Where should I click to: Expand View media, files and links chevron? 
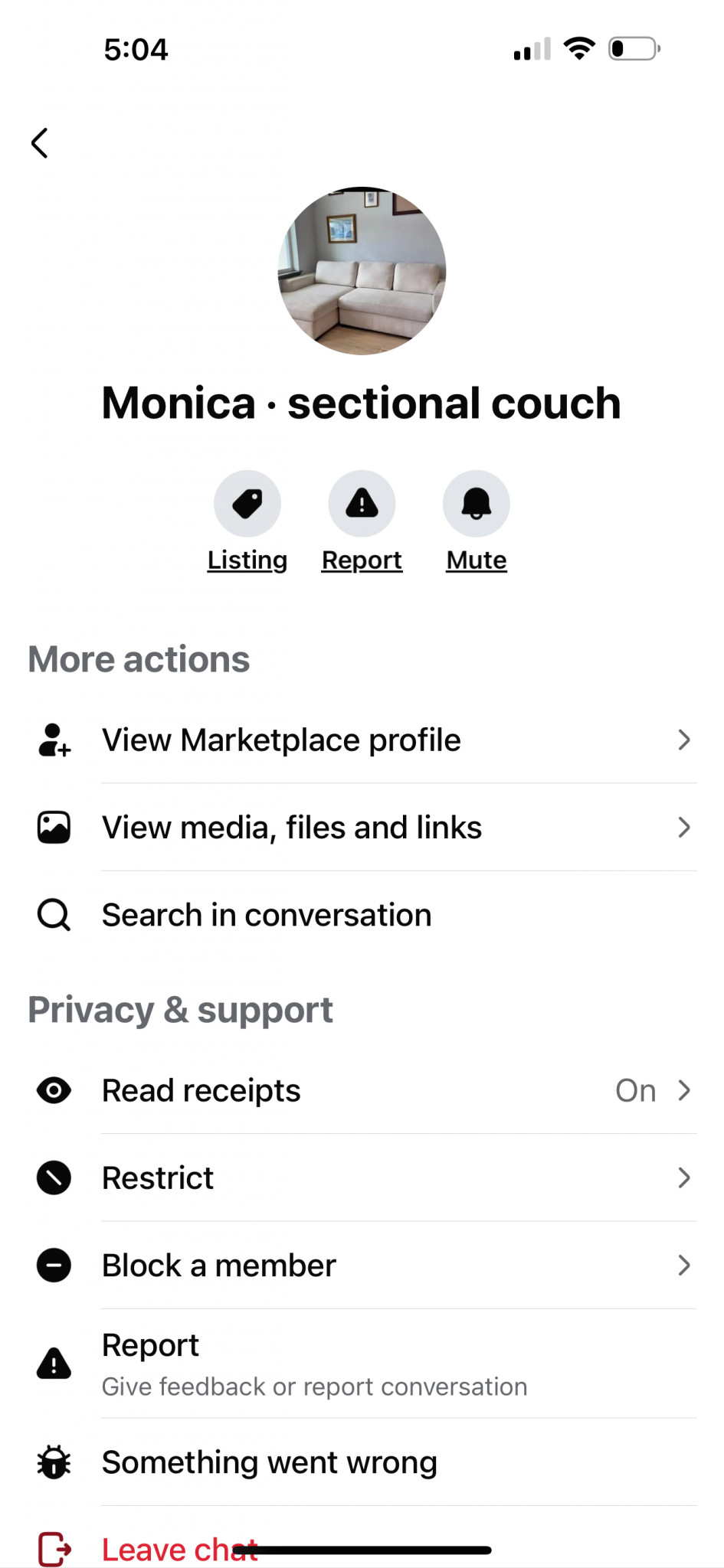(684, 828)
